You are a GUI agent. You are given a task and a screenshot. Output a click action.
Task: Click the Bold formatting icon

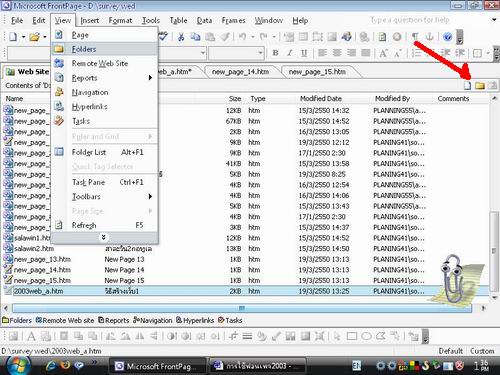tap(275, 53)
